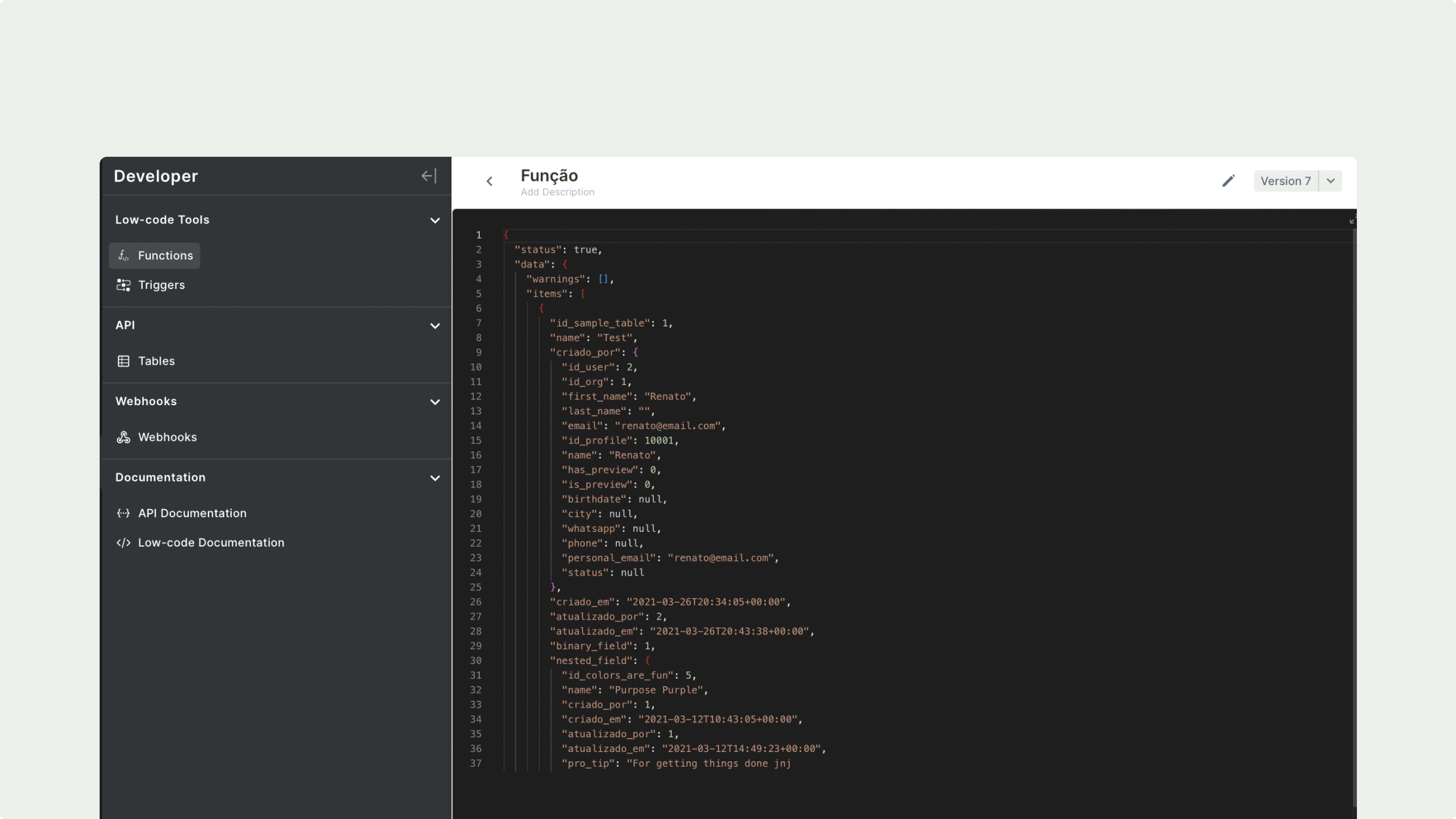Image resolution: width=1456 pixels, height=819 pixels.
Task: Click Add Description under Função
Action: click(557, 192)
